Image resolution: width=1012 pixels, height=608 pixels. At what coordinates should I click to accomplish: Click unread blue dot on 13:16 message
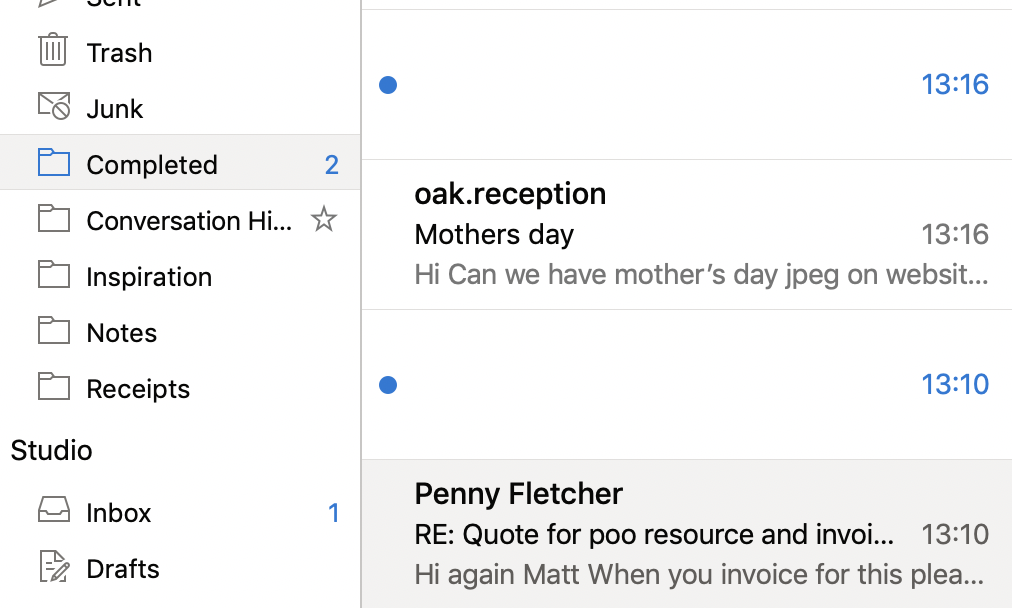point(389,85)
